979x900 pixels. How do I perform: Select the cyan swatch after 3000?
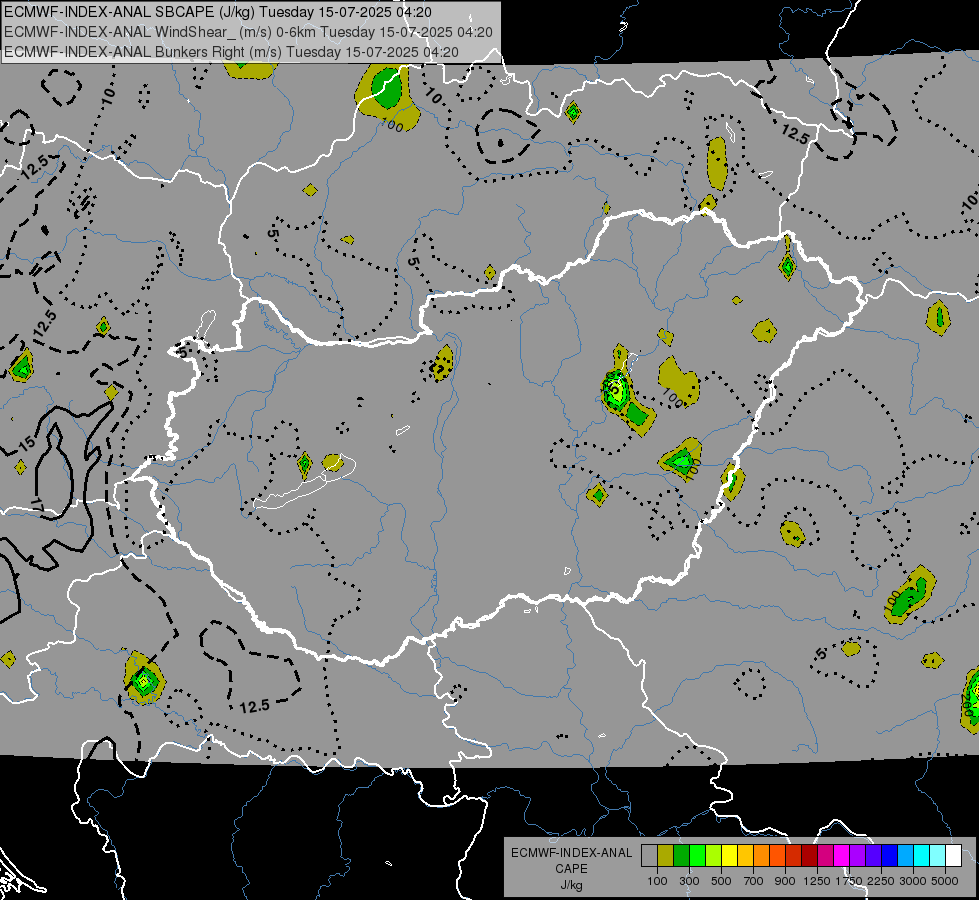click(x=922, y=856)
